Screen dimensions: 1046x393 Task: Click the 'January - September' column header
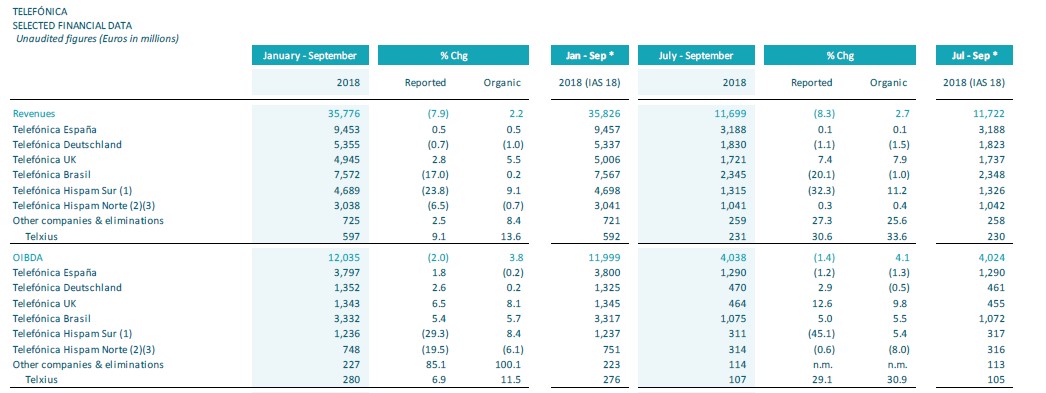310,55
